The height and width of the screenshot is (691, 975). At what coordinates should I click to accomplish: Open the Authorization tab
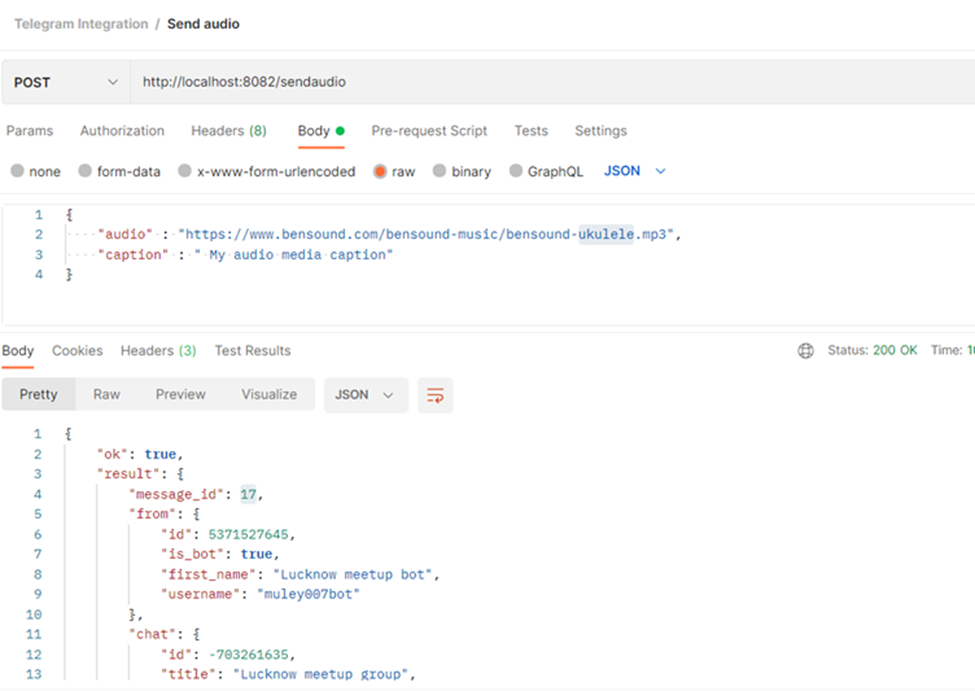122,131
